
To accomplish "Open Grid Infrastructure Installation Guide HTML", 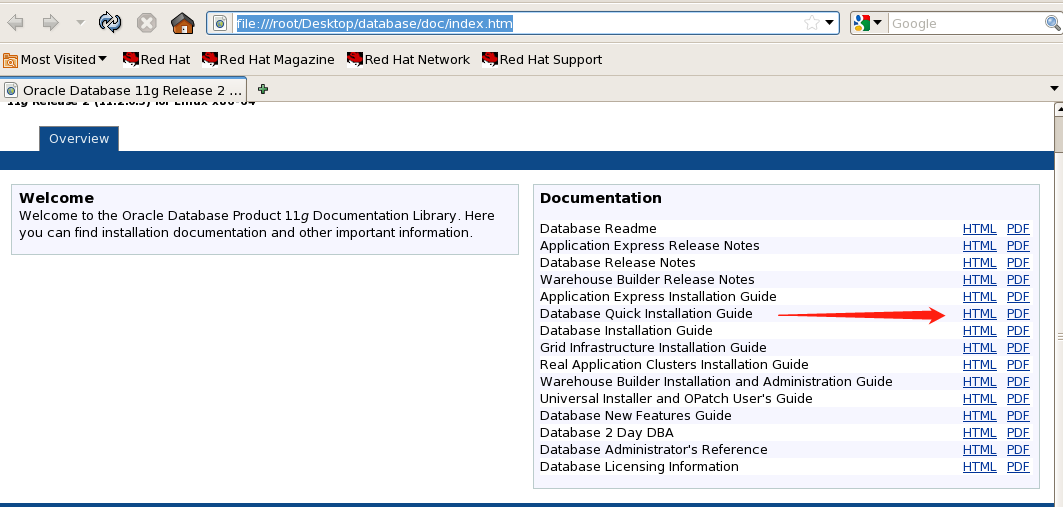I will pyautogui.click(x=980, y=348).
